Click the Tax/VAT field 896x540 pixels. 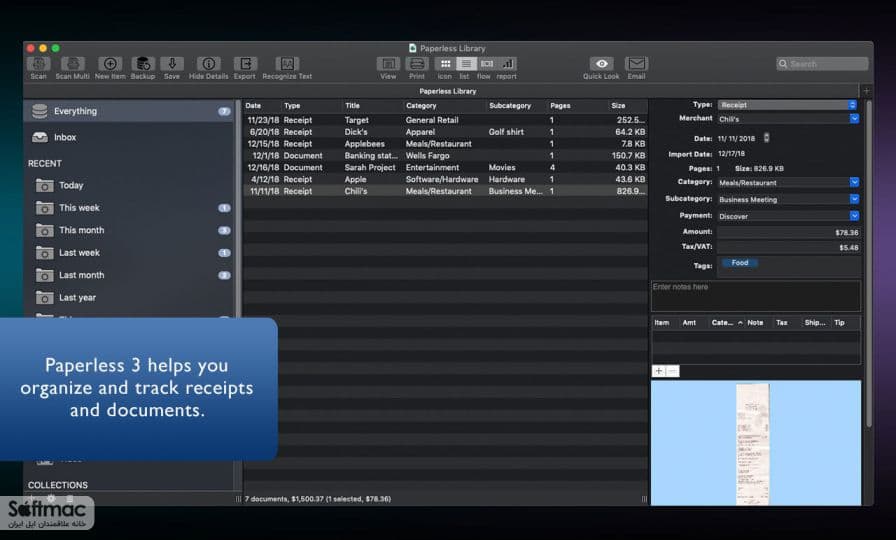(x=789, y=247)
